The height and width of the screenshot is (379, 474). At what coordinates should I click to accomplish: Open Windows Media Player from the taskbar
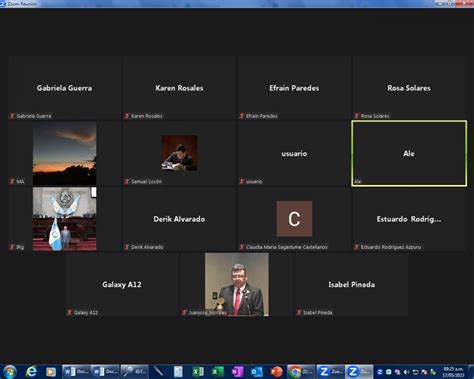point(51,372)
